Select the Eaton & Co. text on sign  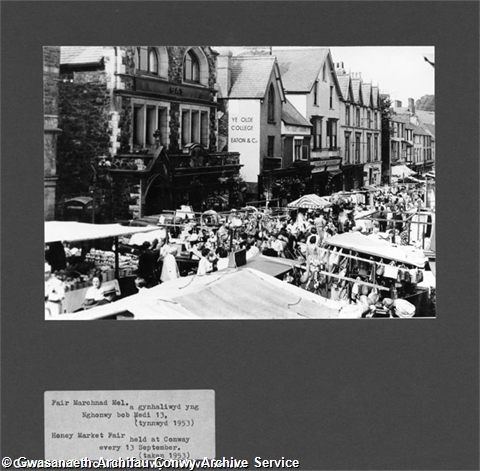pyautogui.click(x=244, y=141)
